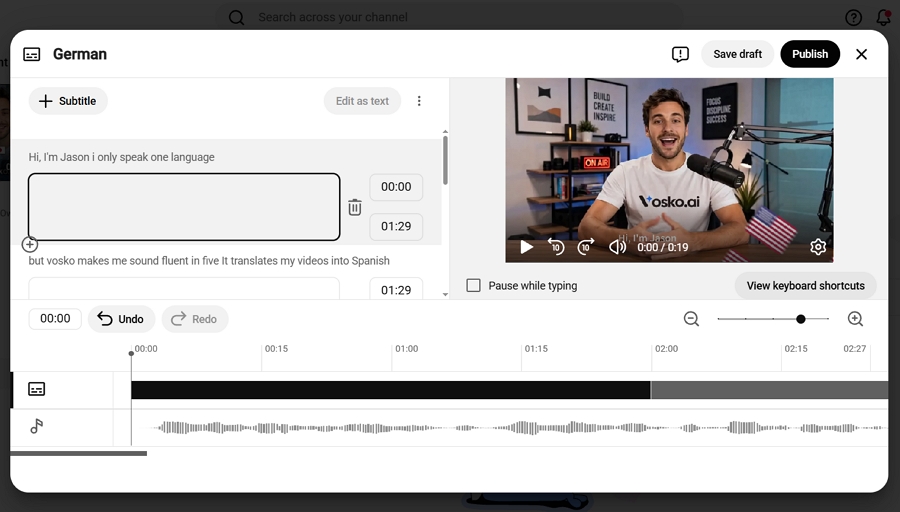Focus the first empty subtitle text box
The height and width of the screenshot is (512, 900).
coord(184,207)
